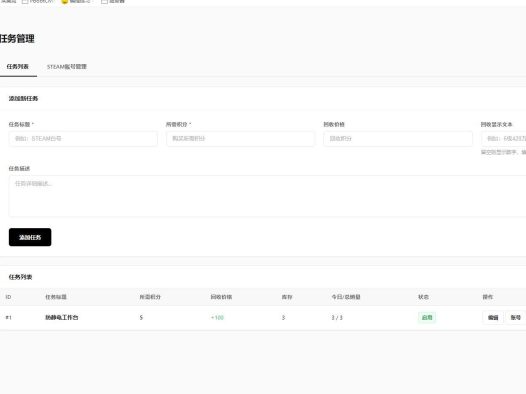
Task: Open 账号 for task #1
Action: pos(516,318)
